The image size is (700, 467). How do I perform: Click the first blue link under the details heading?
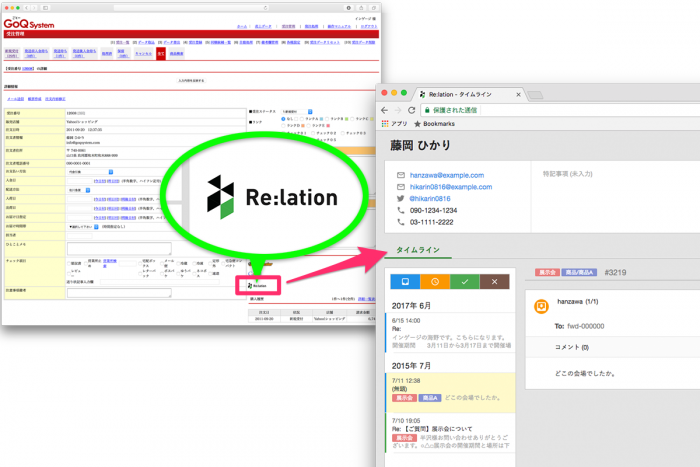tap(15, 99)
